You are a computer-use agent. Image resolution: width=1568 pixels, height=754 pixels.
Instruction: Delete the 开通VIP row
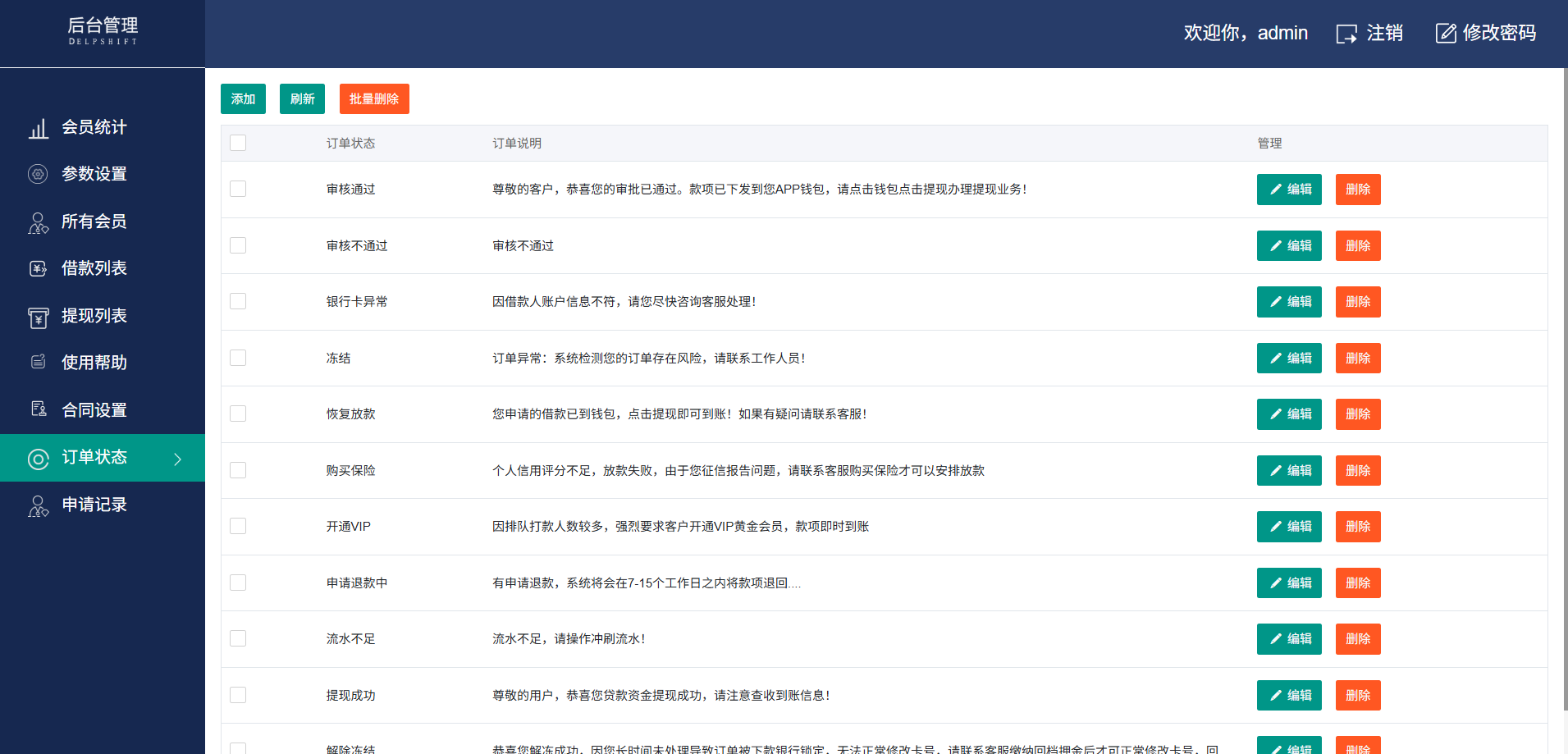[1358, 527]
